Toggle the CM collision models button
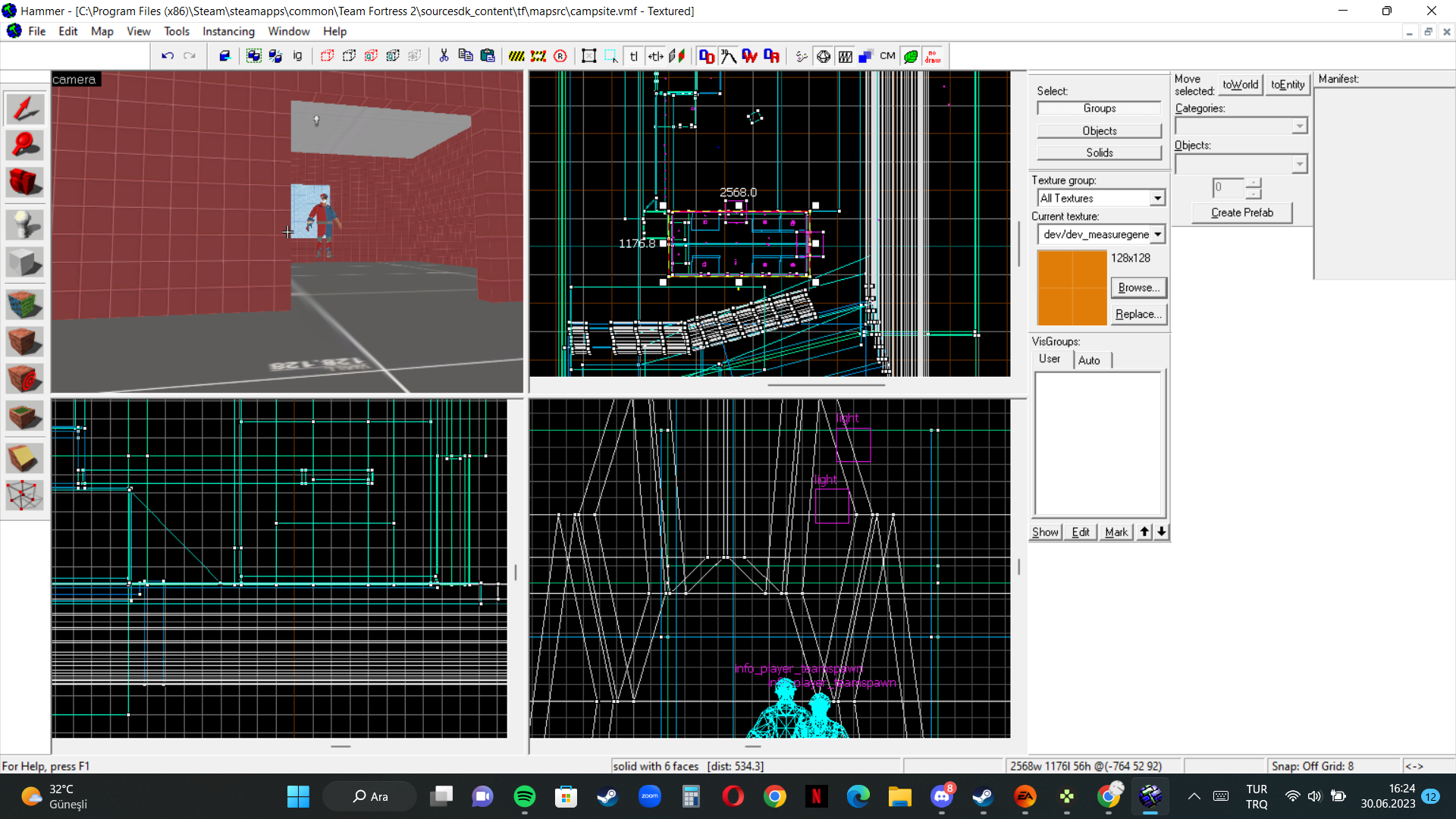The image size is (1456, 819). (x=888, y=56)
